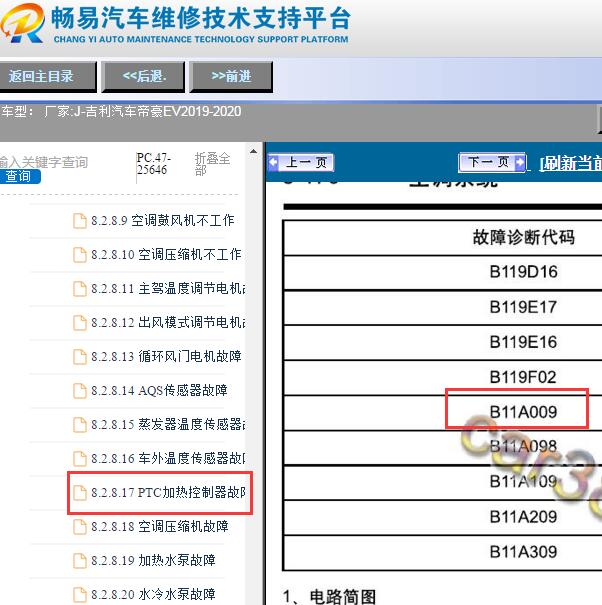
Task: Select fault code B119F02
Action: [523, 377]
